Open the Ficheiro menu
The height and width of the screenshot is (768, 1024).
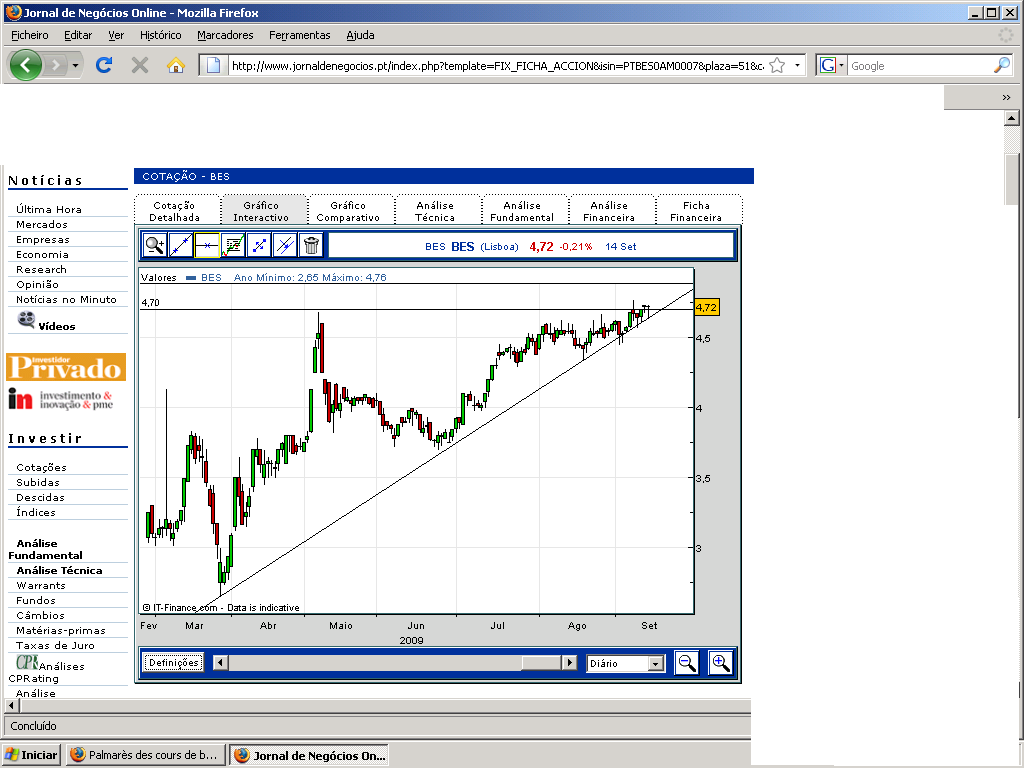pyautogui.click(x=29, y=35)
